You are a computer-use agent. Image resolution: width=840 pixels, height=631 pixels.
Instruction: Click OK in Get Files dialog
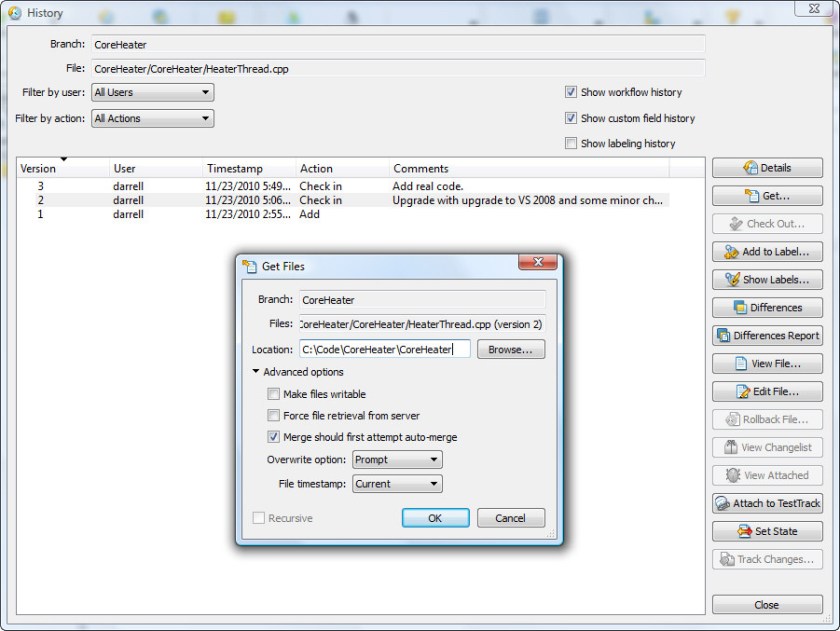(x=435, y=518)
